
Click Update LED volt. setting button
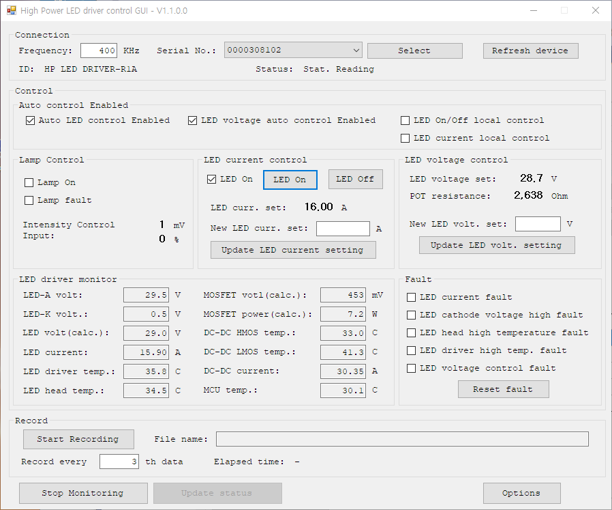[x=497, y=245]
